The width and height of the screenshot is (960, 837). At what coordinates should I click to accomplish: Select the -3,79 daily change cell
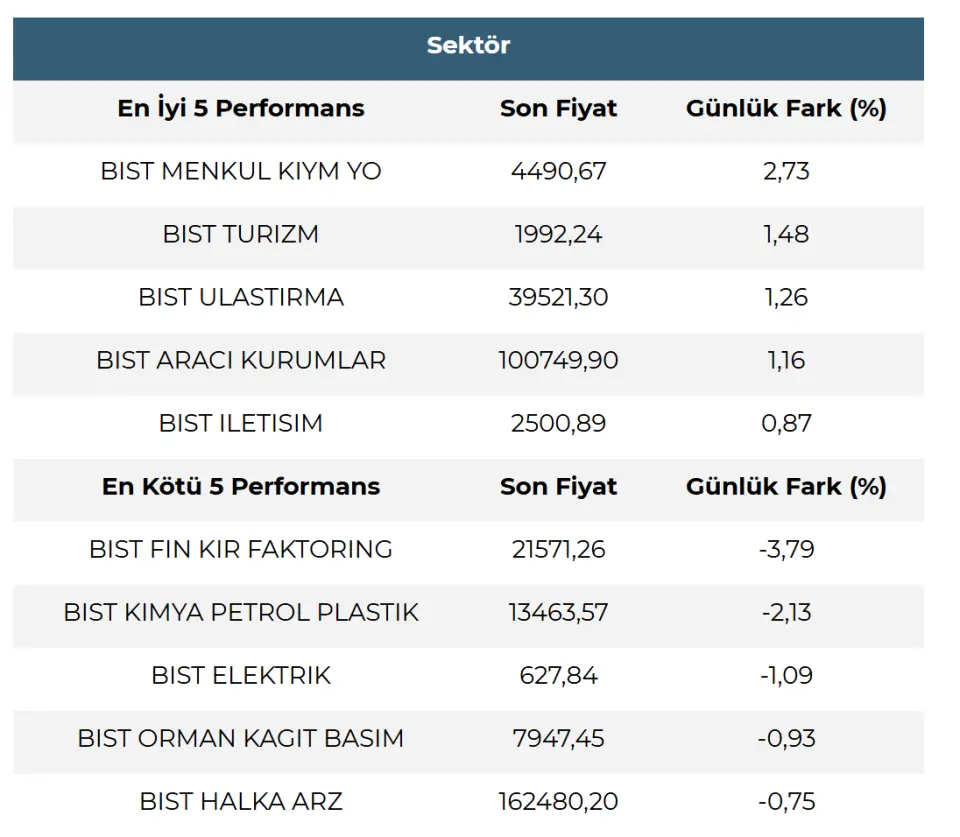[786, 550]
